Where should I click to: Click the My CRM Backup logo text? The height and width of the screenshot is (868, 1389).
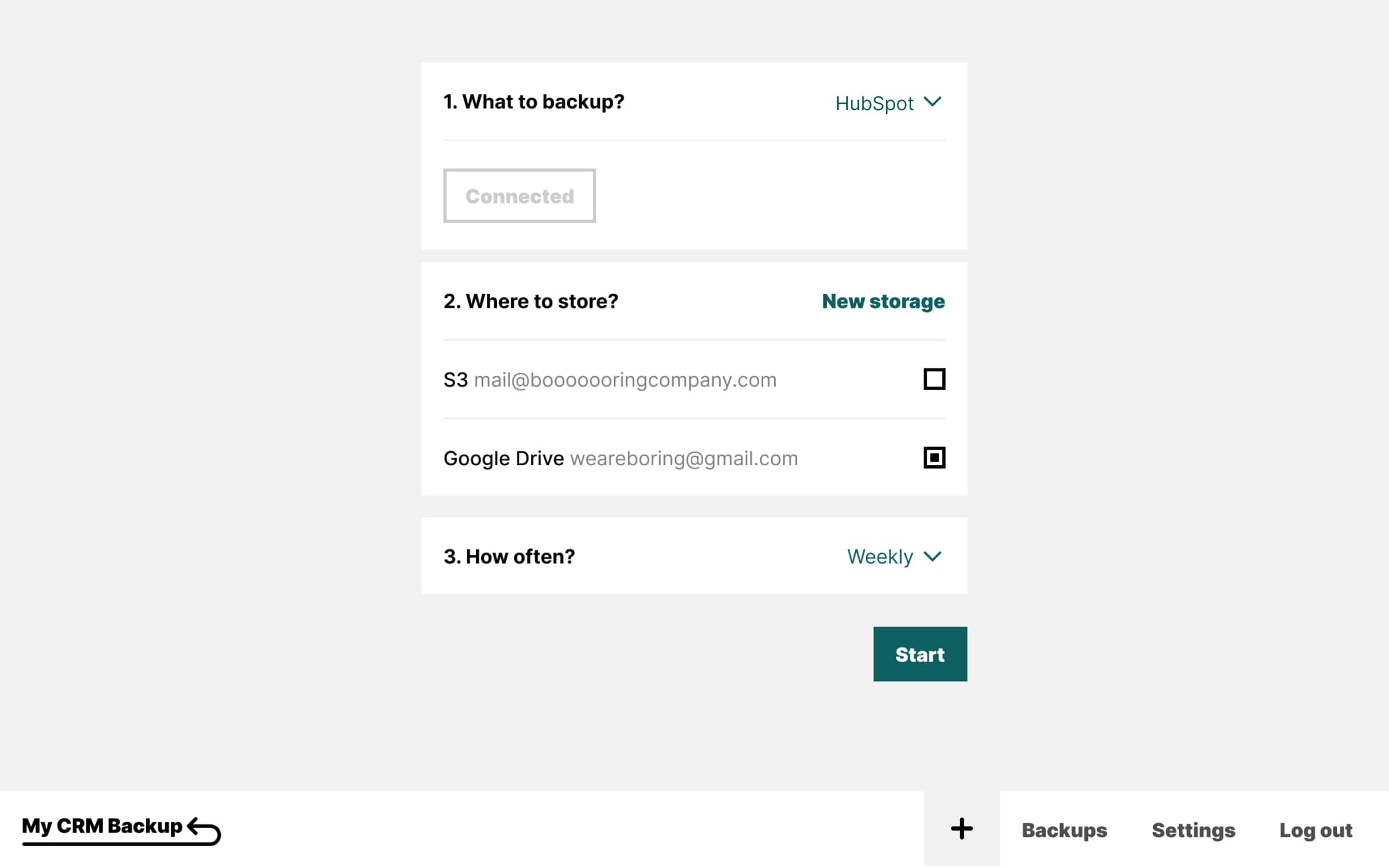coord(102,826)
